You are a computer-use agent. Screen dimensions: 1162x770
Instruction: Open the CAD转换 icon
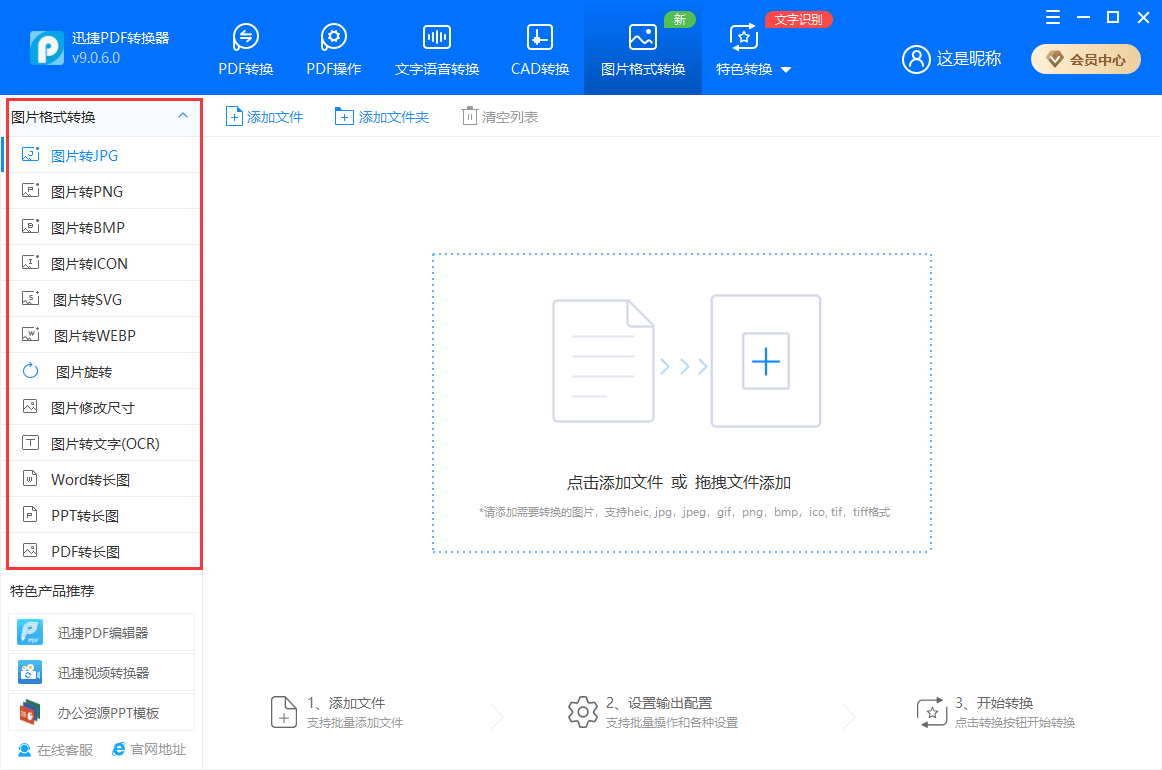coord(540,38)
